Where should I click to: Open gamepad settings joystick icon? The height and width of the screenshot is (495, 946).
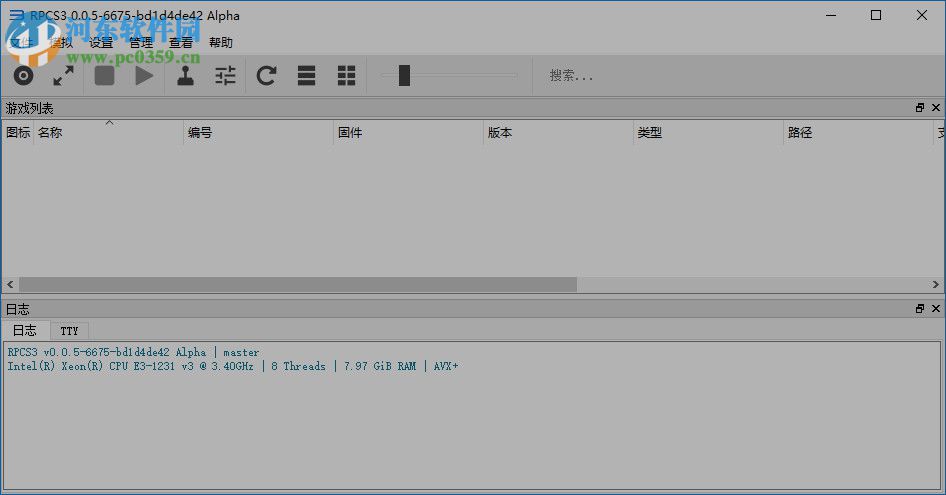click(x=185, y=76)
